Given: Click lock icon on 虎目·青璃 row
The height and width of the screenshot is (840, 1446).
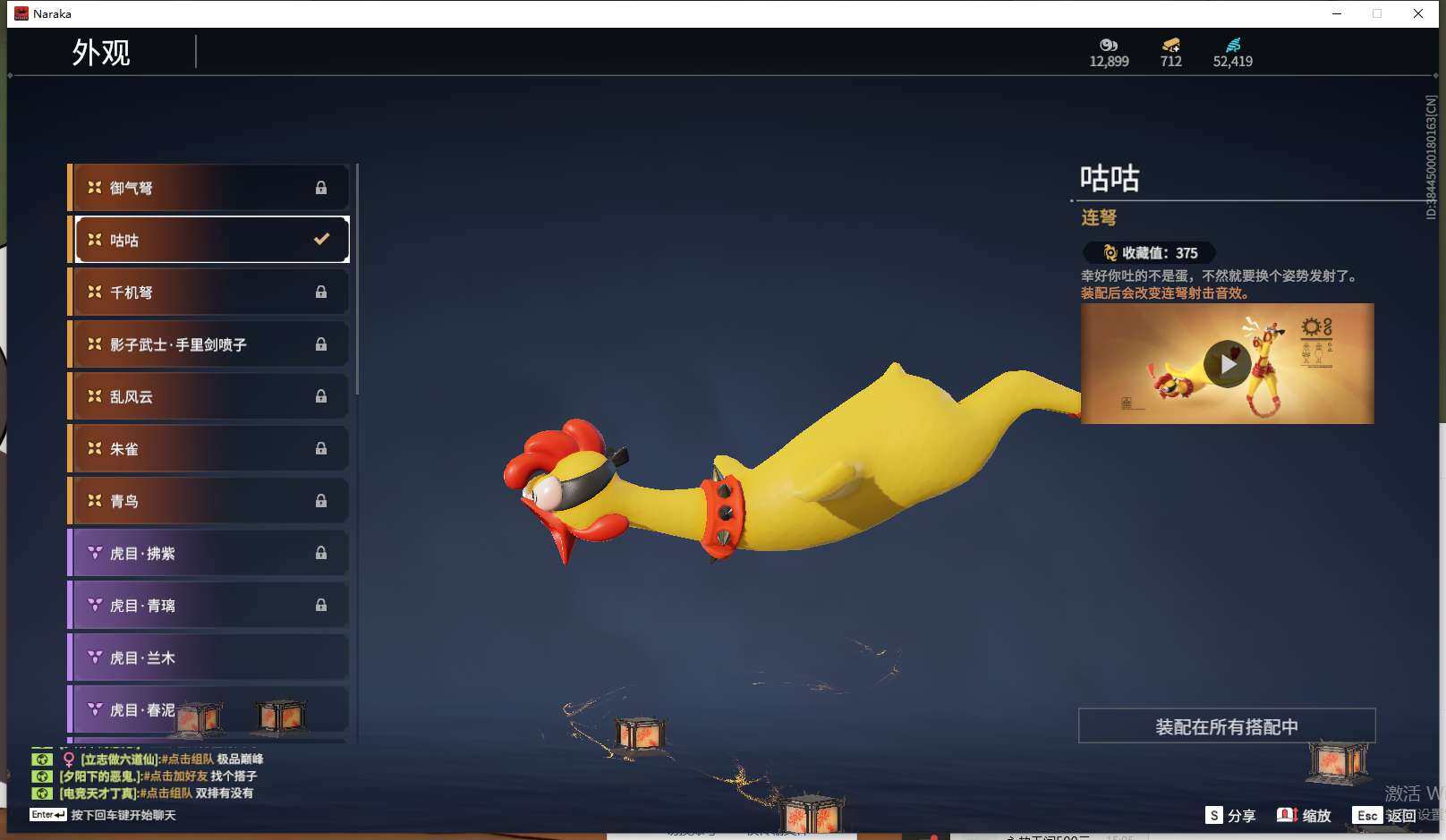Looking at the screenshot, I should 321,605.
